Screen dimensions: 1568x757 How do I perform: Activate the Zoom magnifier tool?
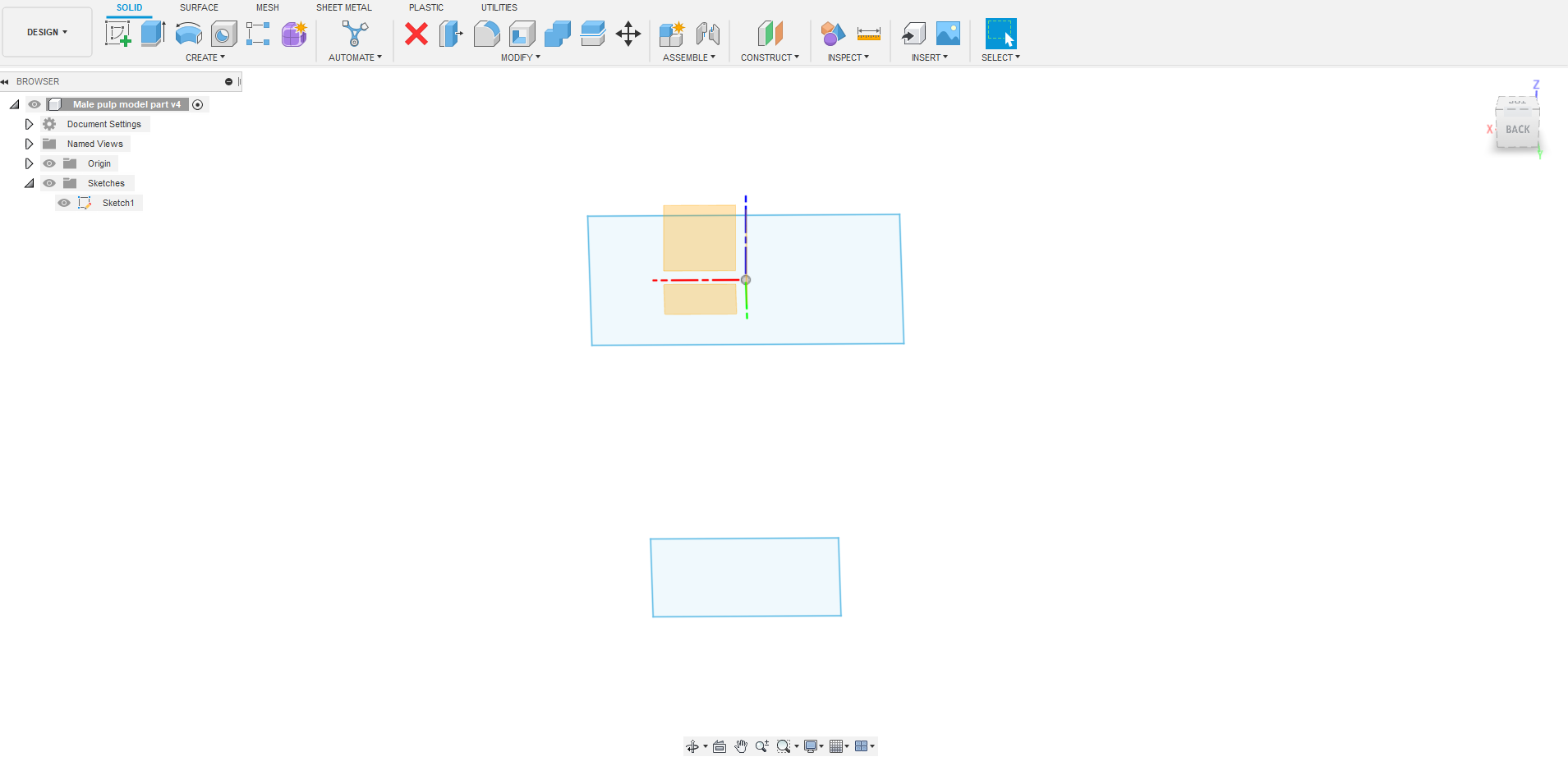pos(762,746)
